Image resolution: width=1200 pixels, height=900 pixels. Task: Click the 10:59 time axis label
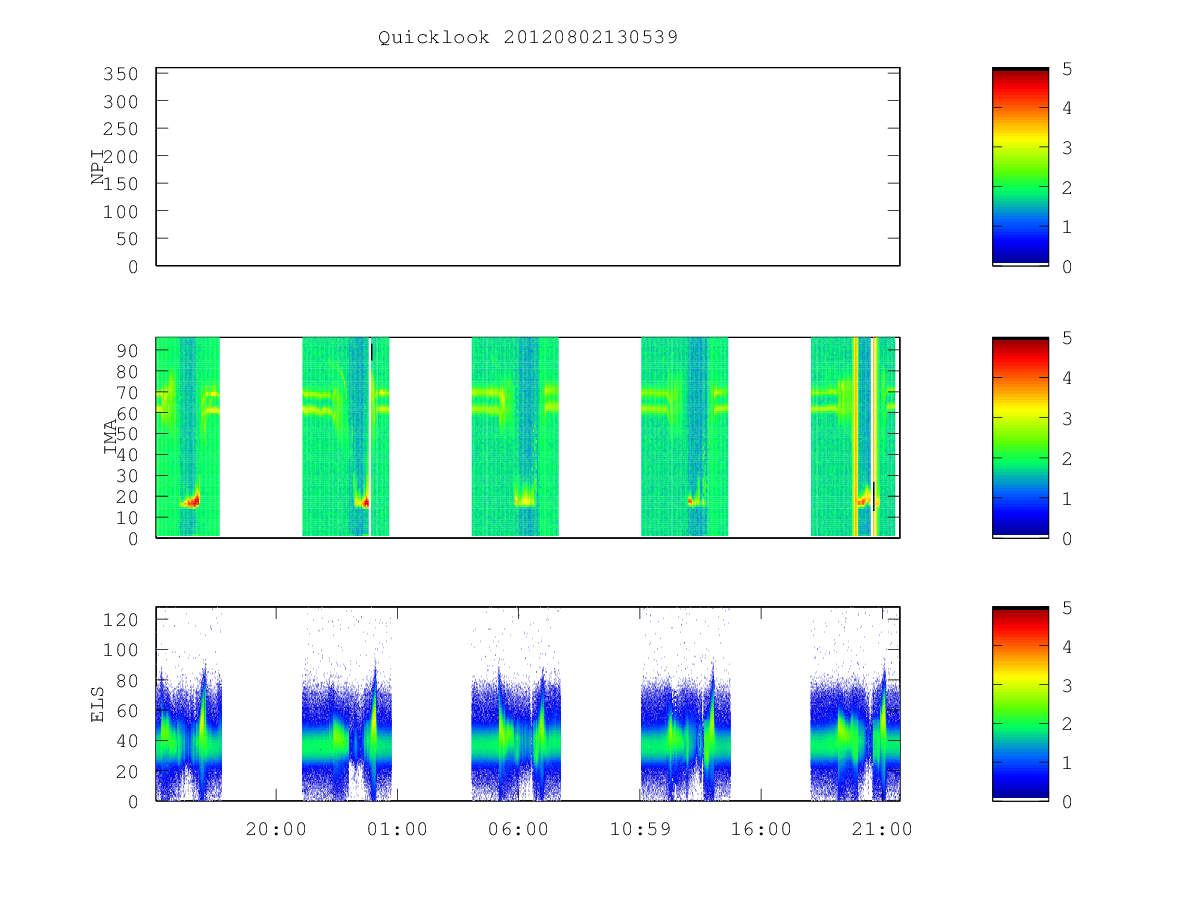pos(639,829)
